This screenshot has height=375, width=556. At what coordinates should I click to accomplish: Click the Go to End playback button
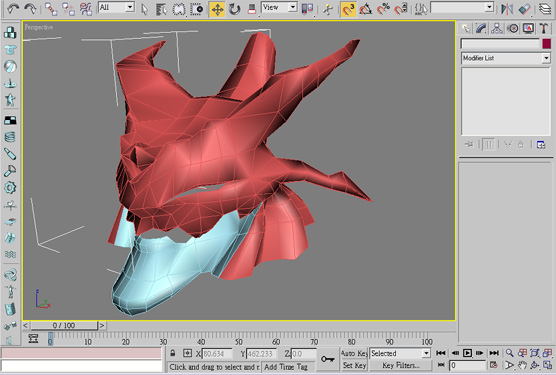click(494, 353)
